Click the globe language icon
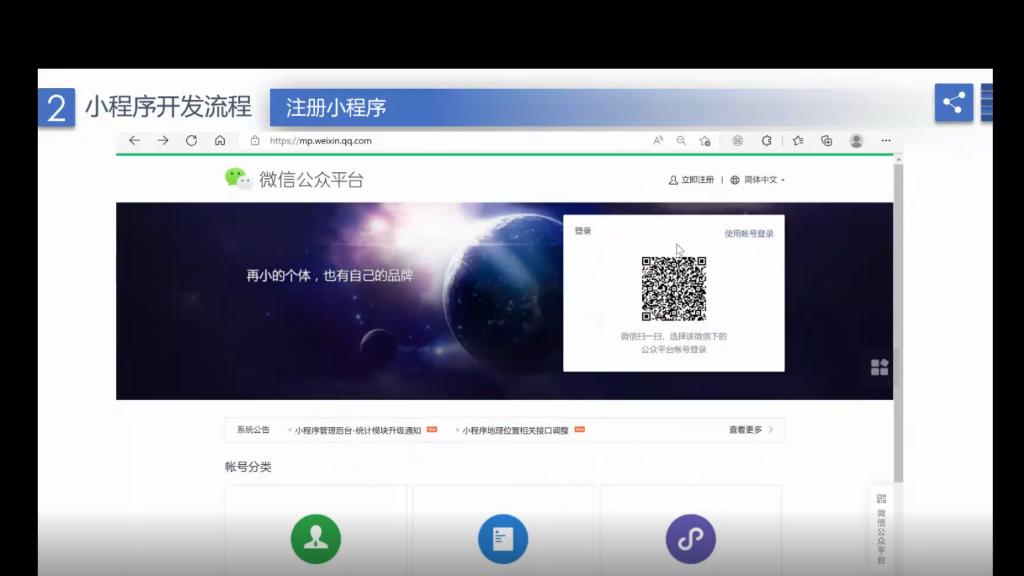 (735, 180)
